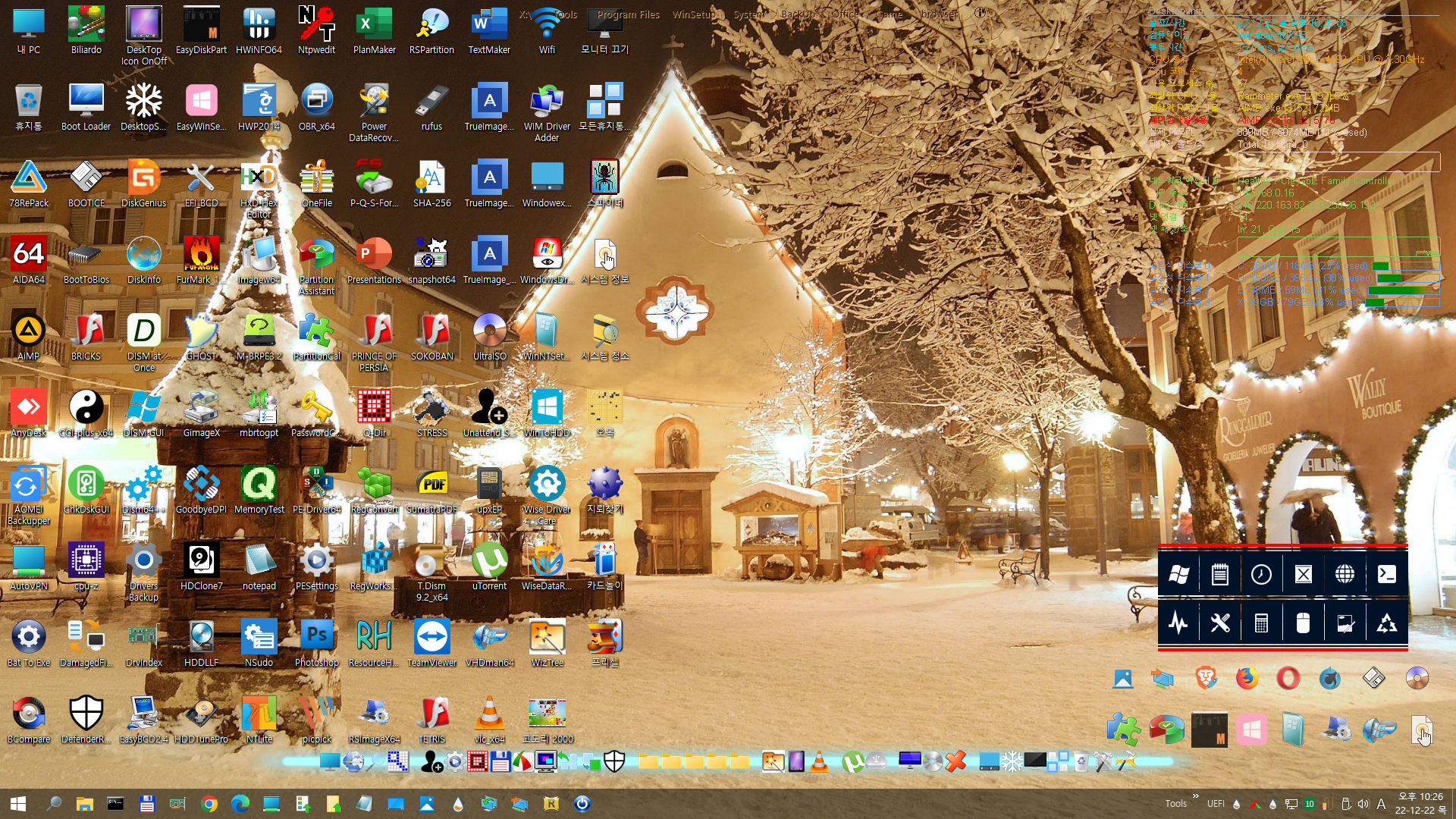Click the red X icon in bottom dock
Image resolution: width=1456 pixels, height=819 pixels.
(x=955, y=761)
